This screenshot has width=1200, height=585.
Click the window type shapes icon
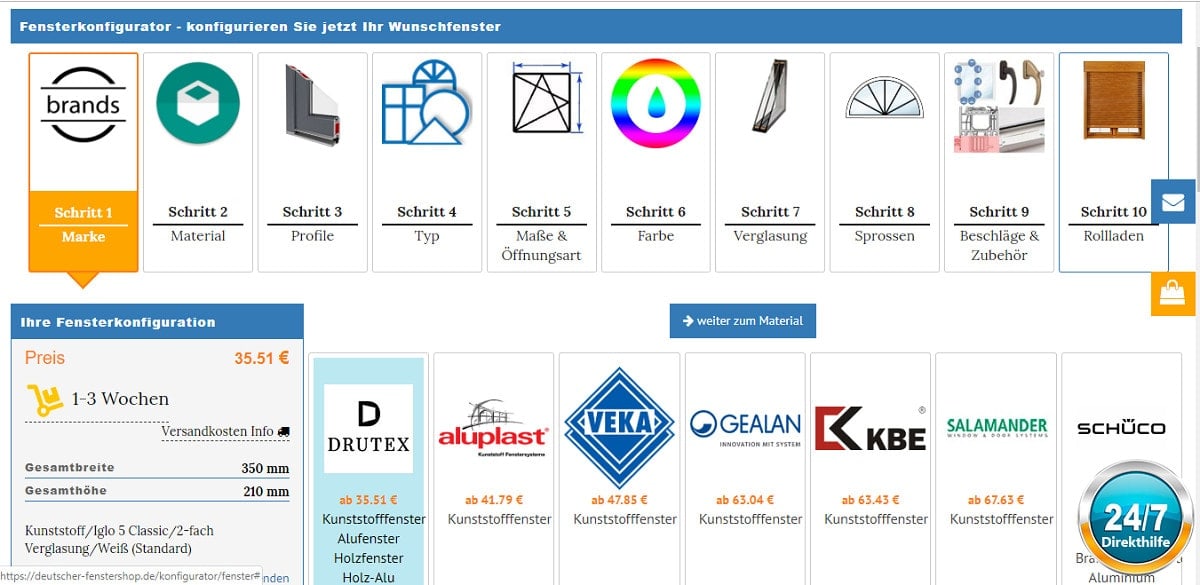[x=426, y=103]
